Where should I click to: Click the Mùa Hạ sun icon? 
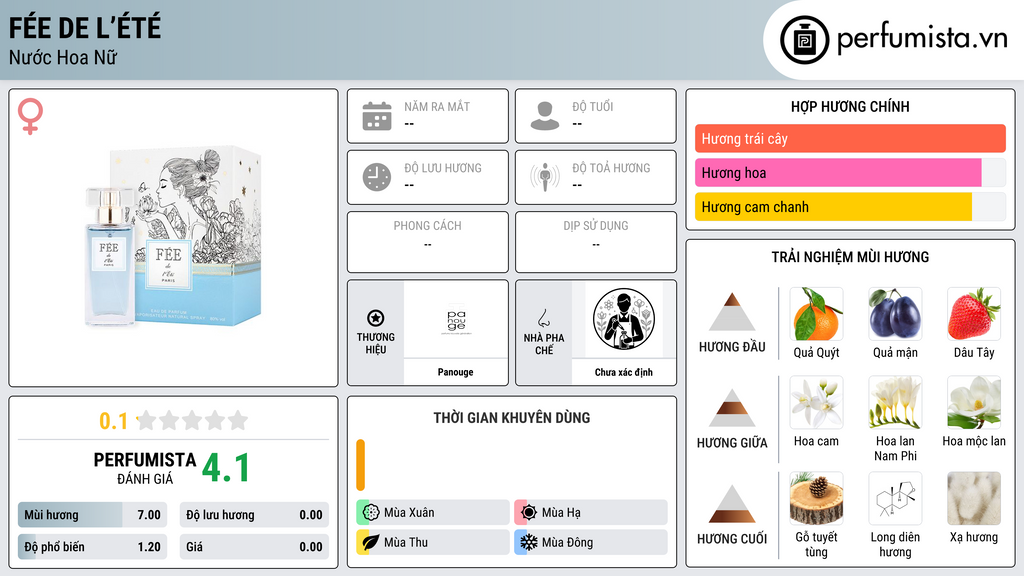pos(529,512)
